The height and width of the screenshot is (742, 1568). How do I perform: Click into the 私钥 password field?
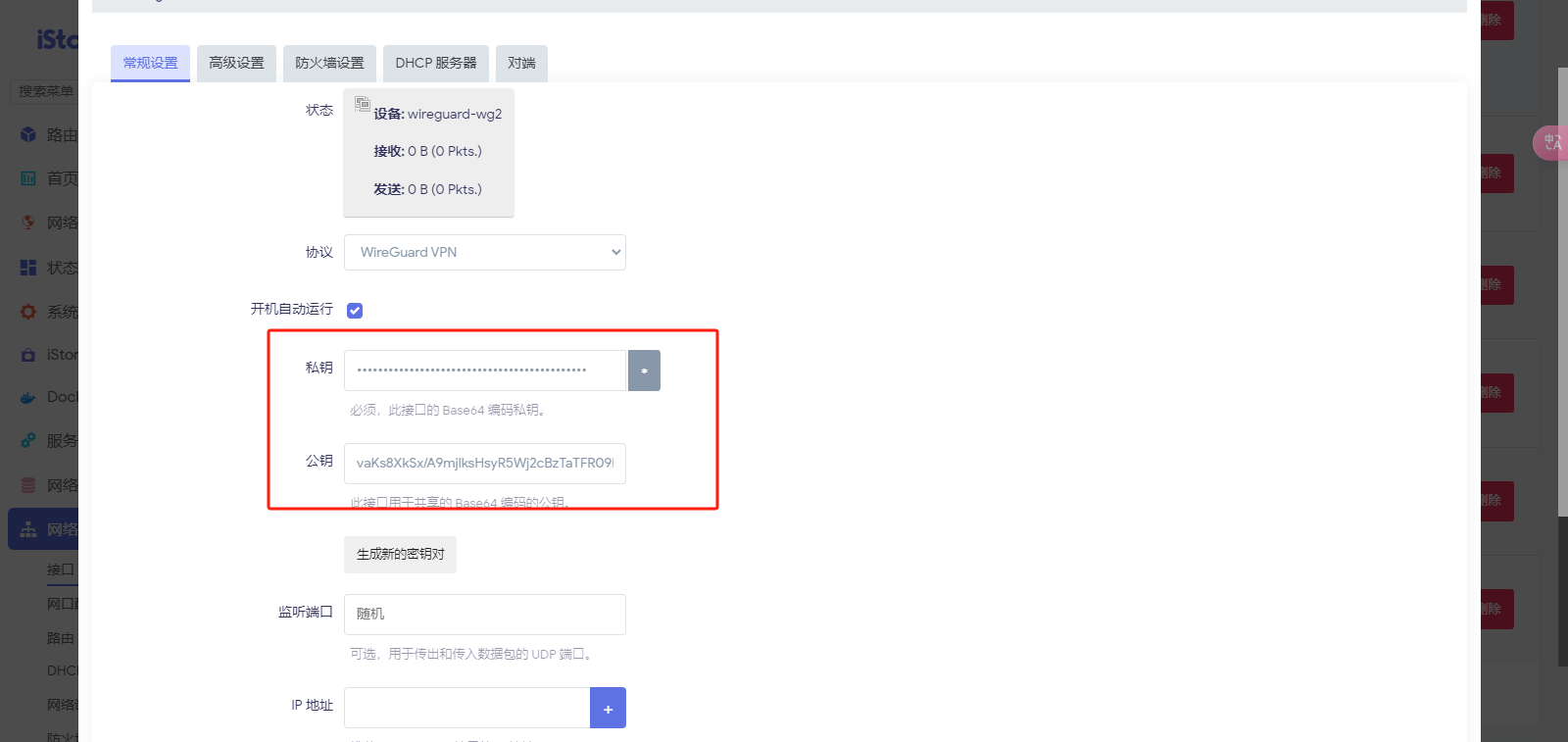[484, 371]
